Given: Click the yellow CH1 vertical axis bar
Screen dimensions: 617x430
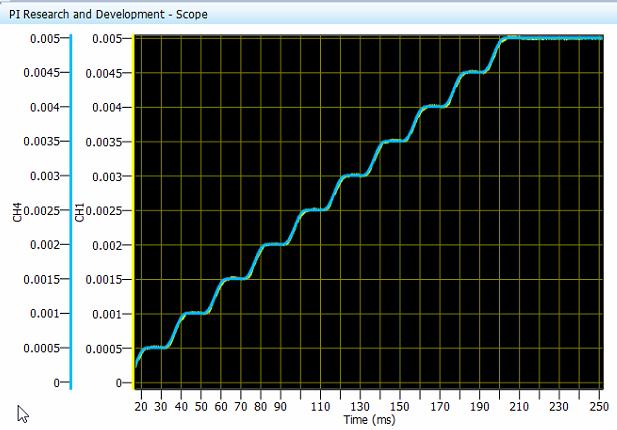Looking at the screenshot, I should click(133, 212).
